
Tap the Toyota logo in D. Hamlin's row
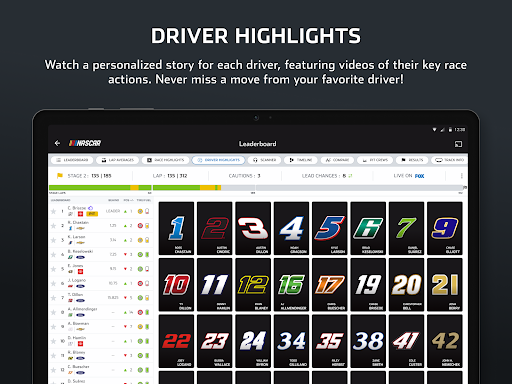pos(80,344)
